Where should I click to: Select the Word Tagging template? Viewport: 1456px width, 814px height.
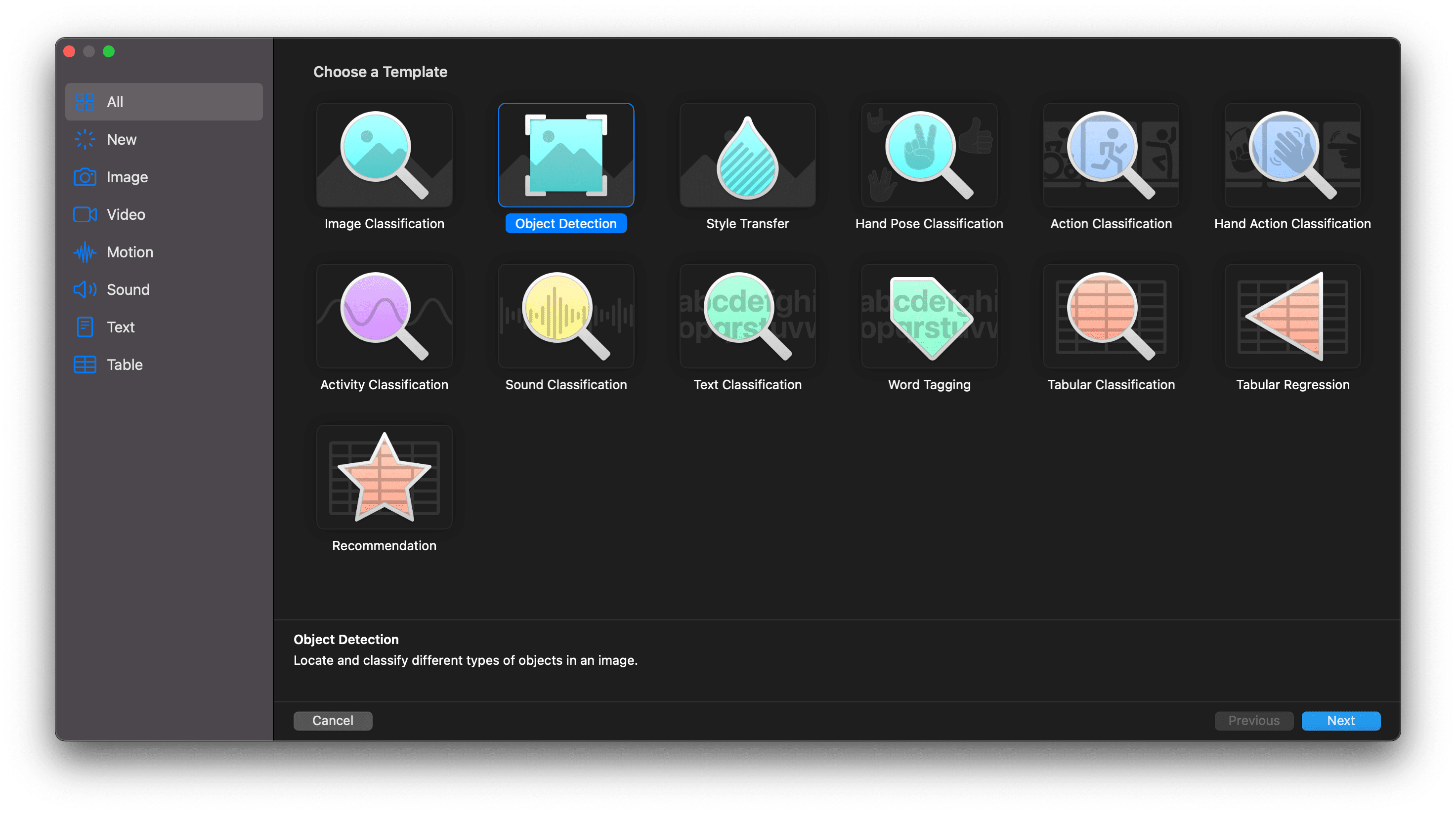click(x=929, y=316)
